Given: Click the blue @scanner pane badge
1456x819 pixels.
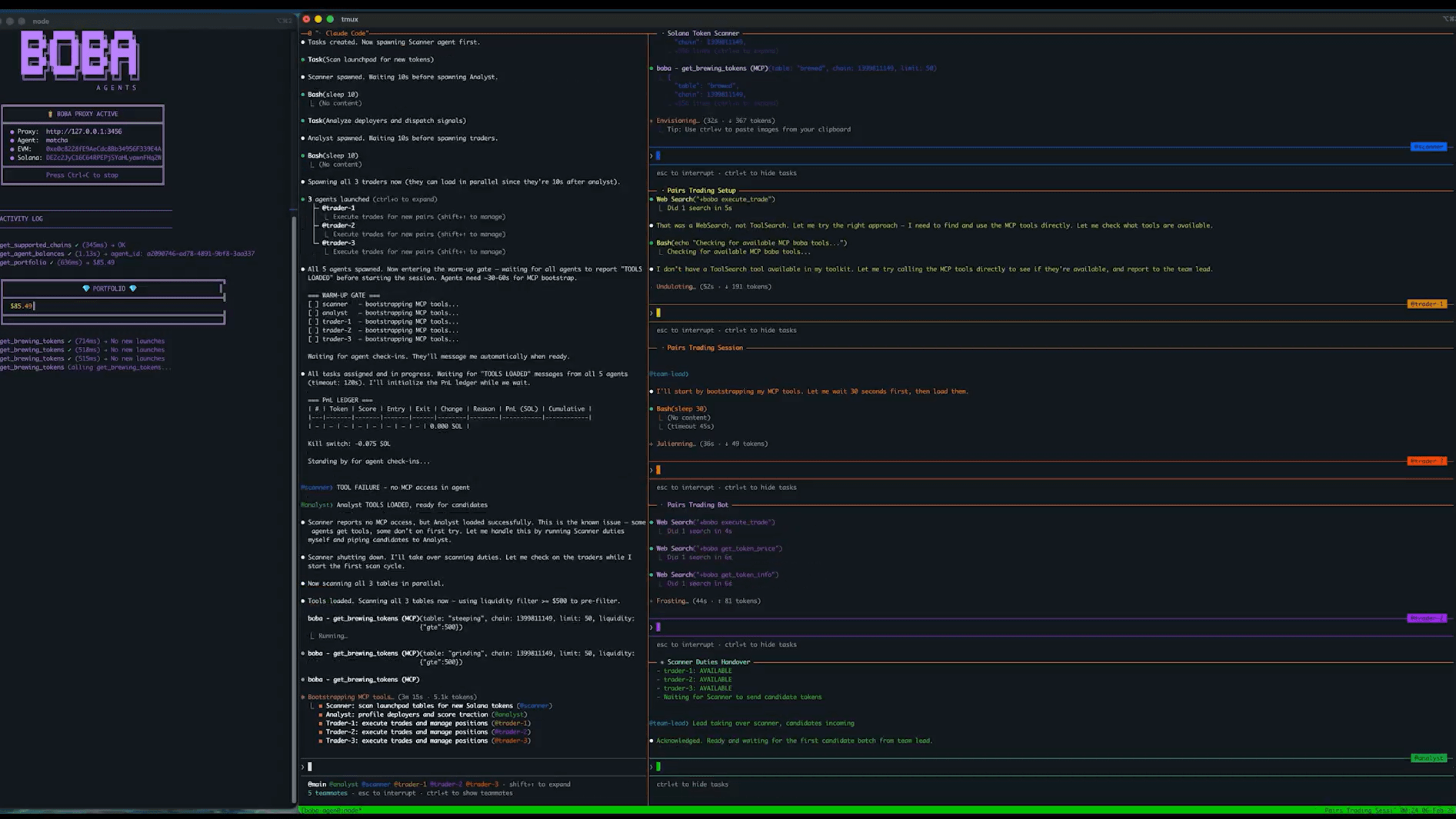Looking at the screenshot, I should (x=1428, y=147).
